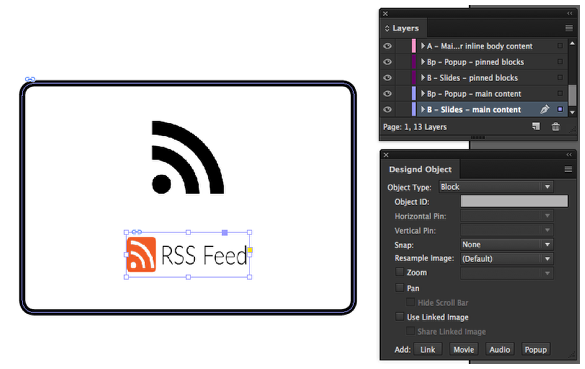Select the Layers panel tab

click(405, 28)
